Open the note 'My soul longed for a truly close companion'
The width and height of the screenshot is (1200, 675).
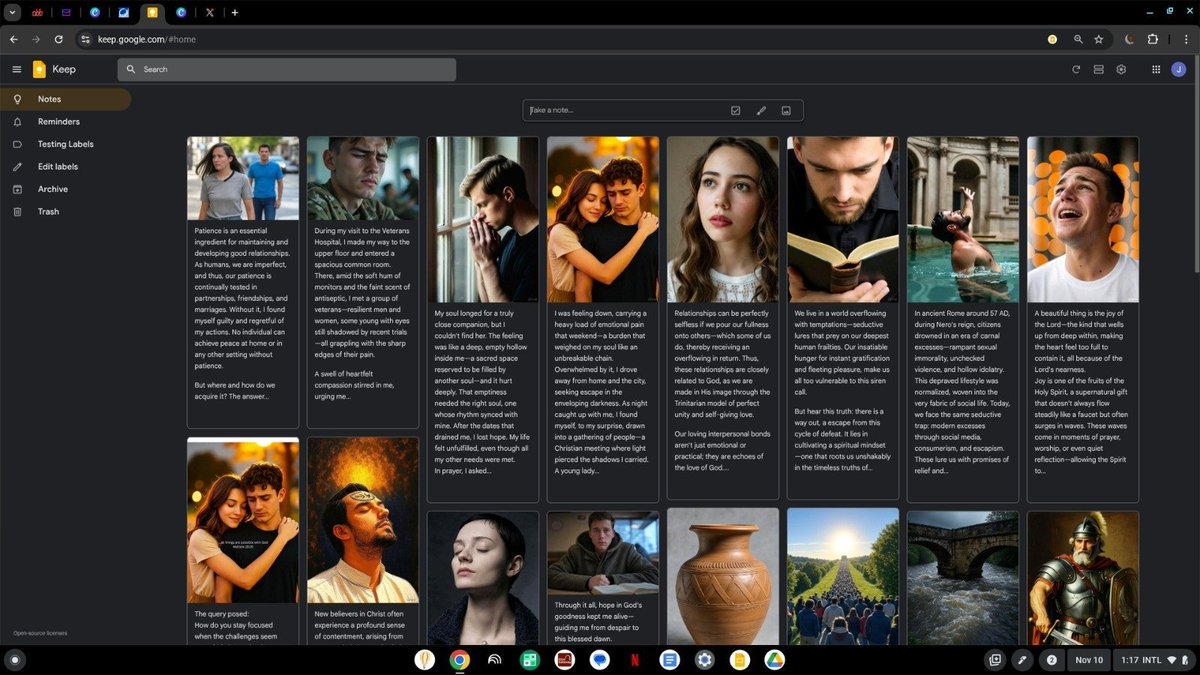(x=483, y=319)
